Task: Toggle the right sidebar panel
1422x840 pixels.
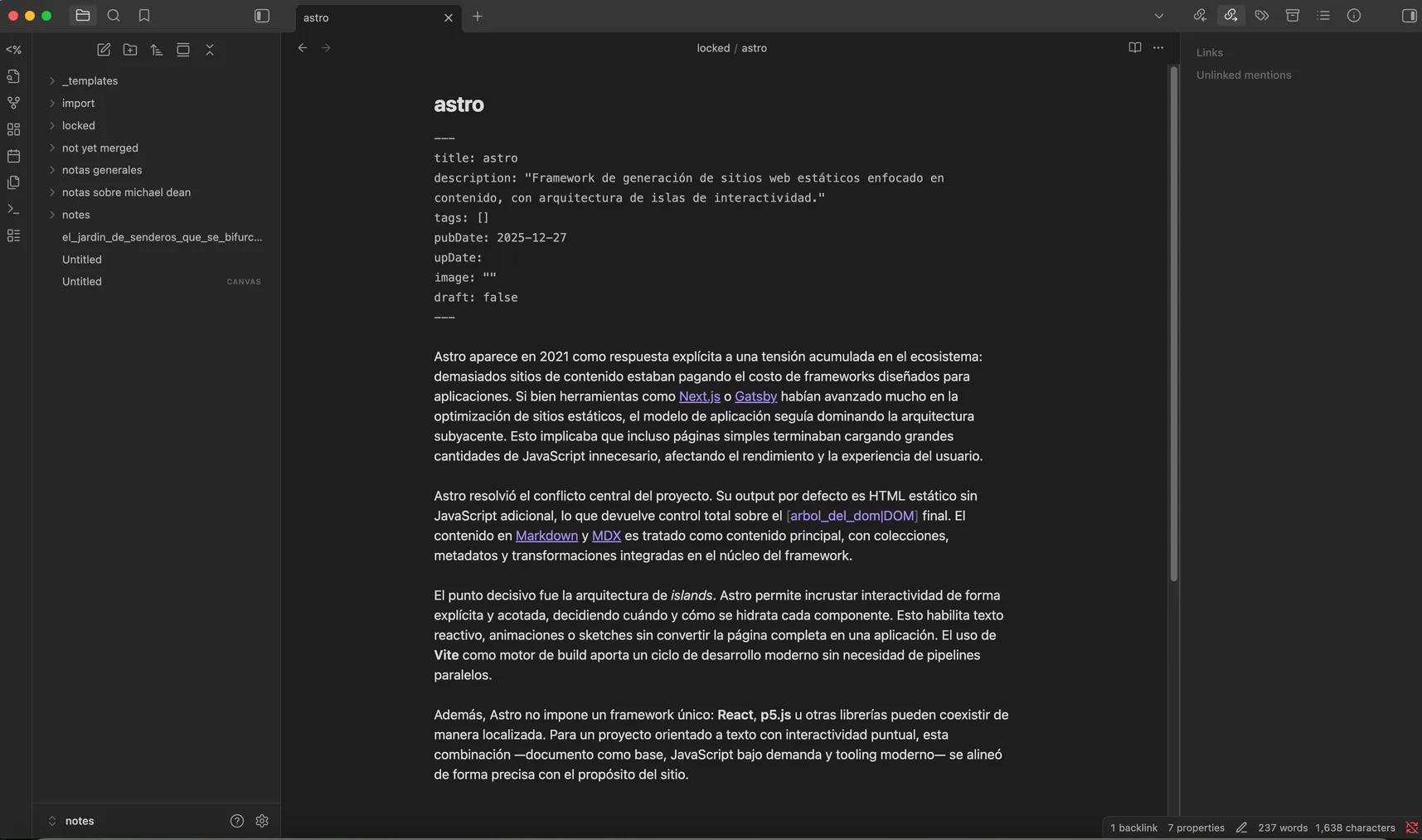Action: (x=1409, y=15)
